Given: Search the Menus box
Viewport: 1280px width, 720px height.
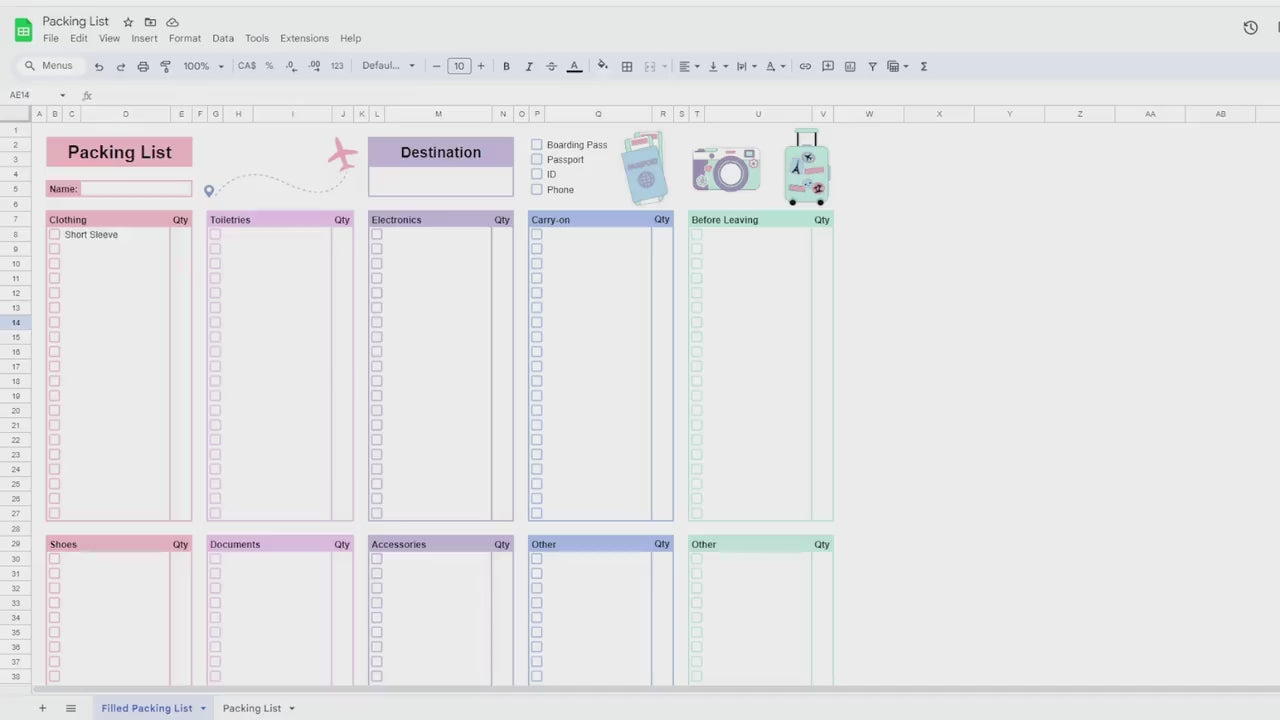Looking at the screenshot, I should 50,66.
